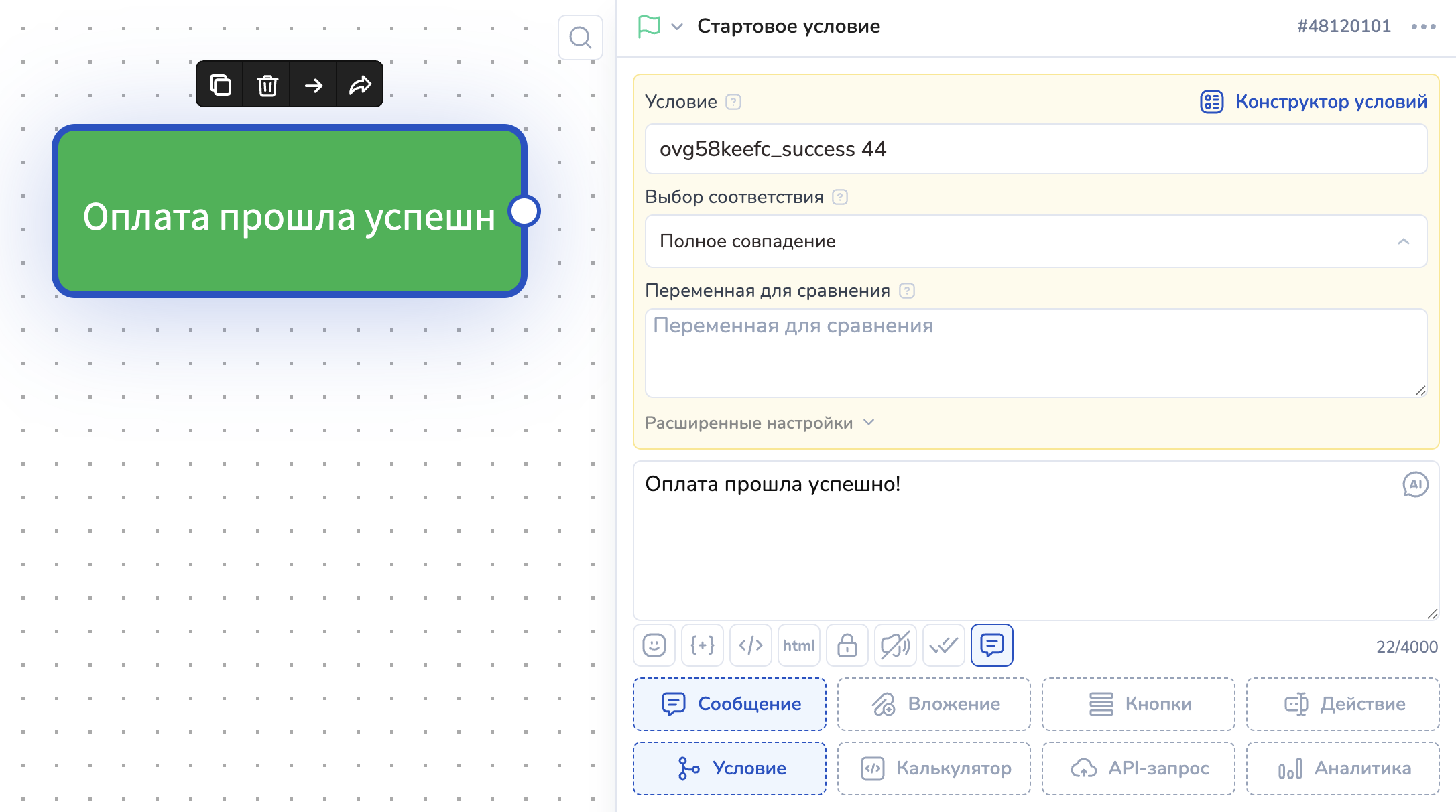Toggle muted notification sound icon

[x=895, y=645]
